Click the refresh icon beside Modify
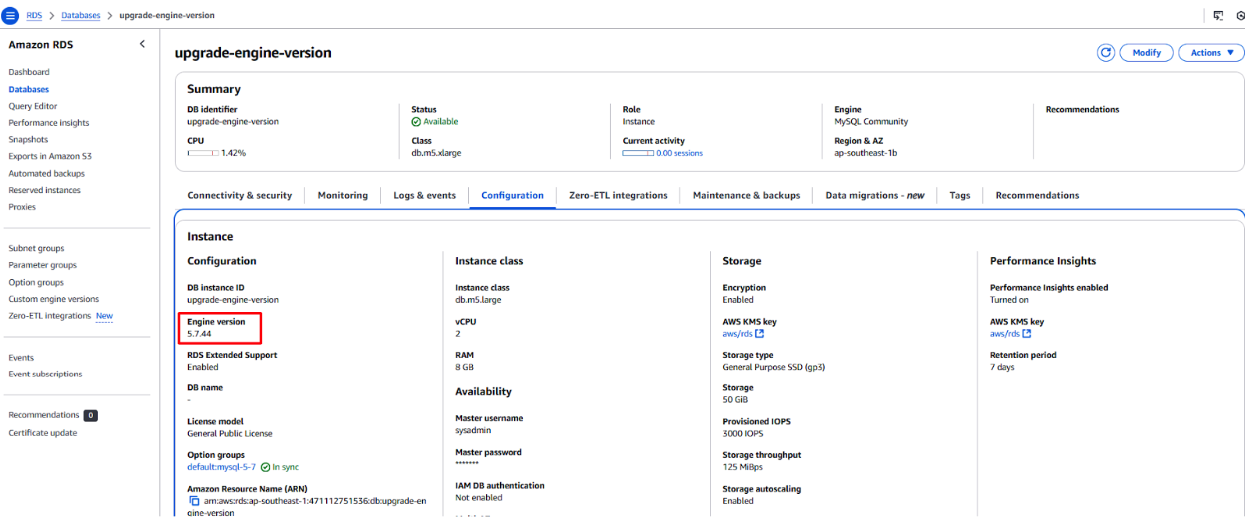 click(x=1106, y=53)
